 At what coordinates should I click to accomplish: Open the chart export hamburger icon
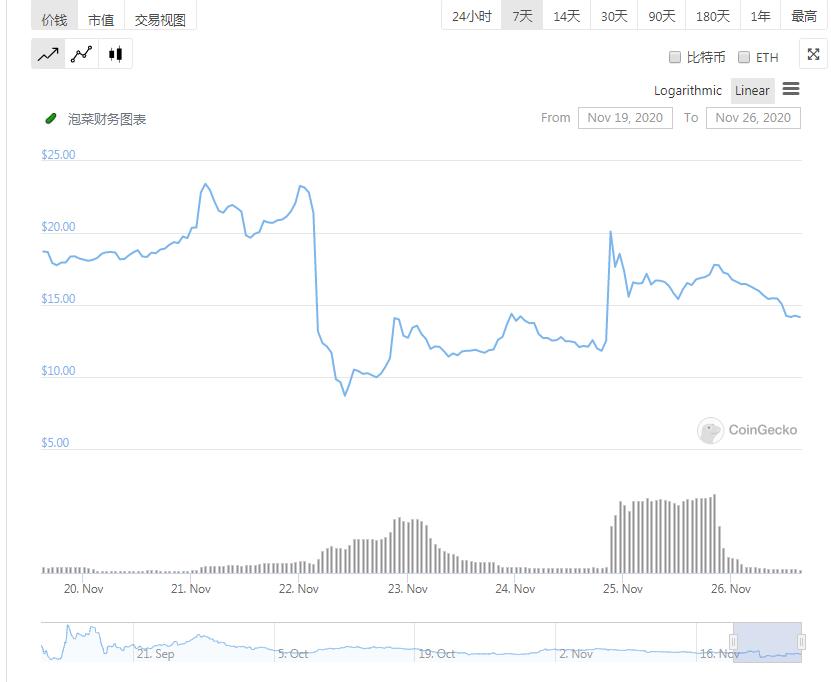(x=791, y=90)
